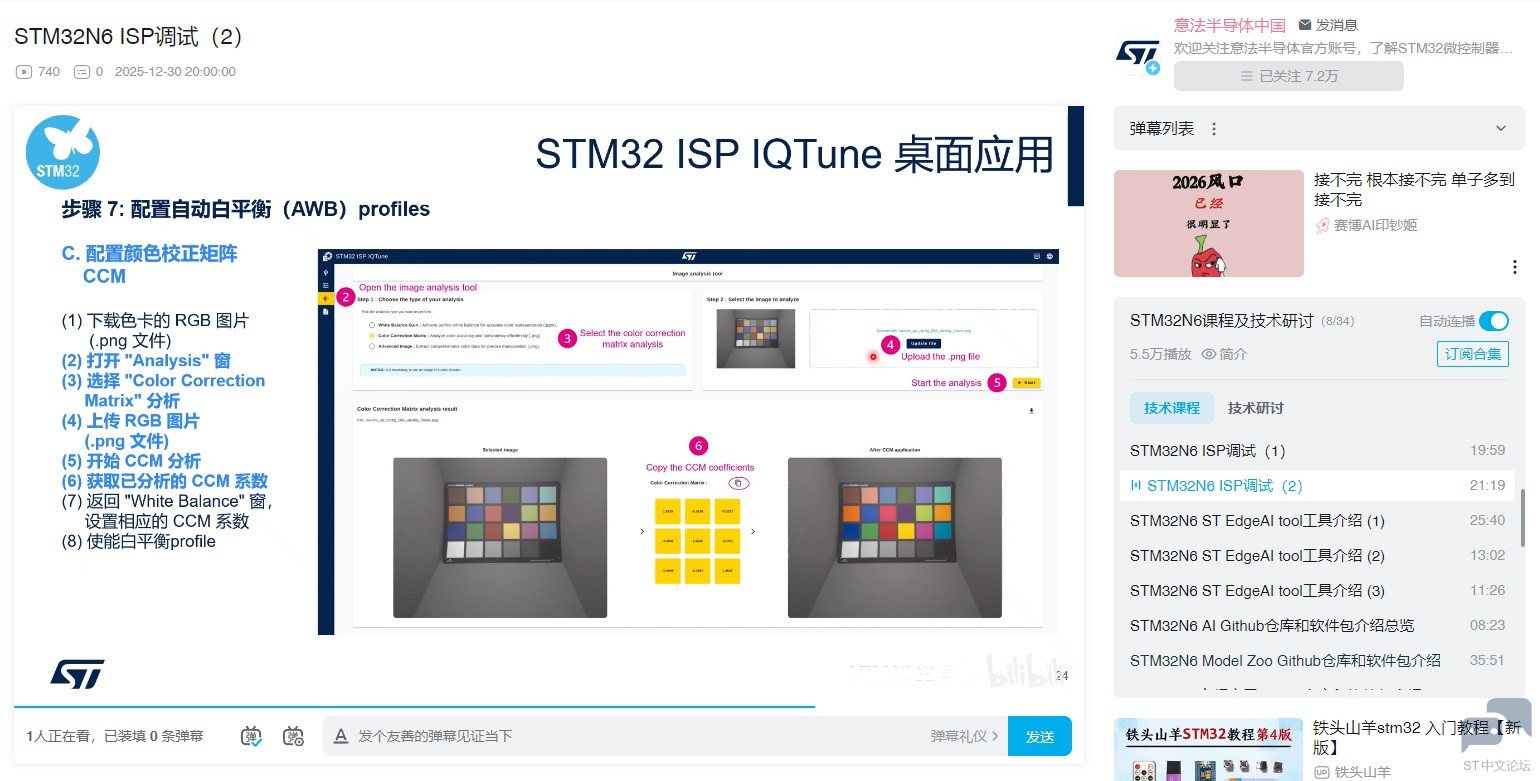Play 'STM32N6 ST EdgeAI tool工具介绍 (3)'

click(x=1318, y=590)
